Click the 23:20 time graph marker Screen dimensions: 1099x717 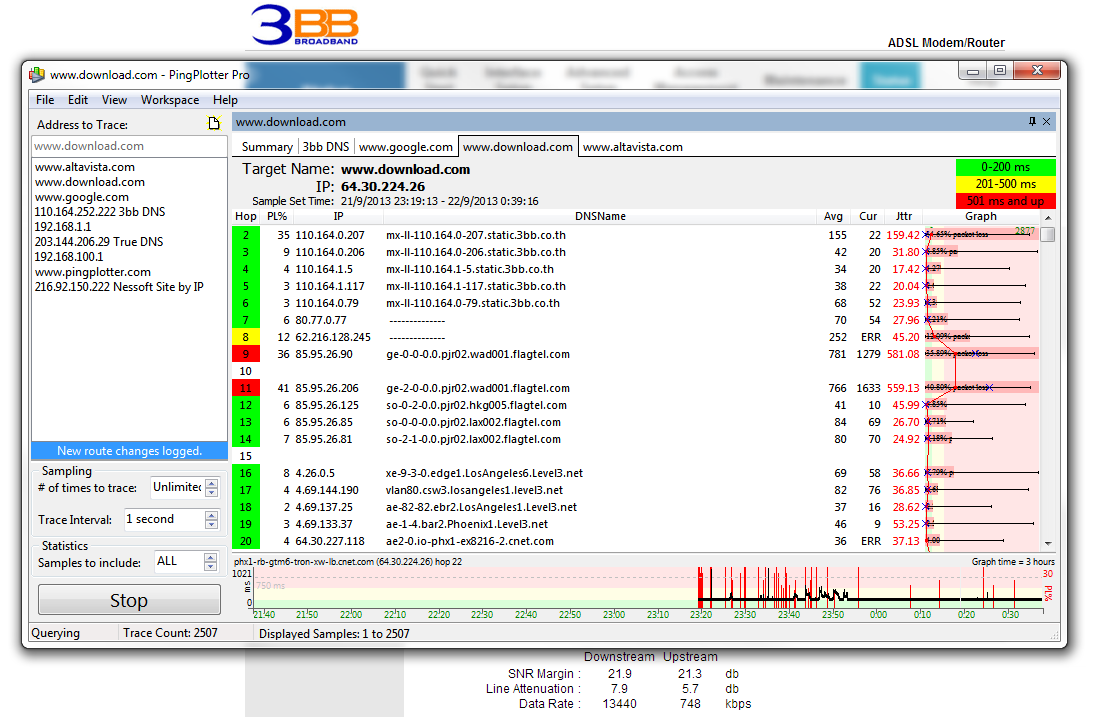pyautogui.click(x=701, y=615)
